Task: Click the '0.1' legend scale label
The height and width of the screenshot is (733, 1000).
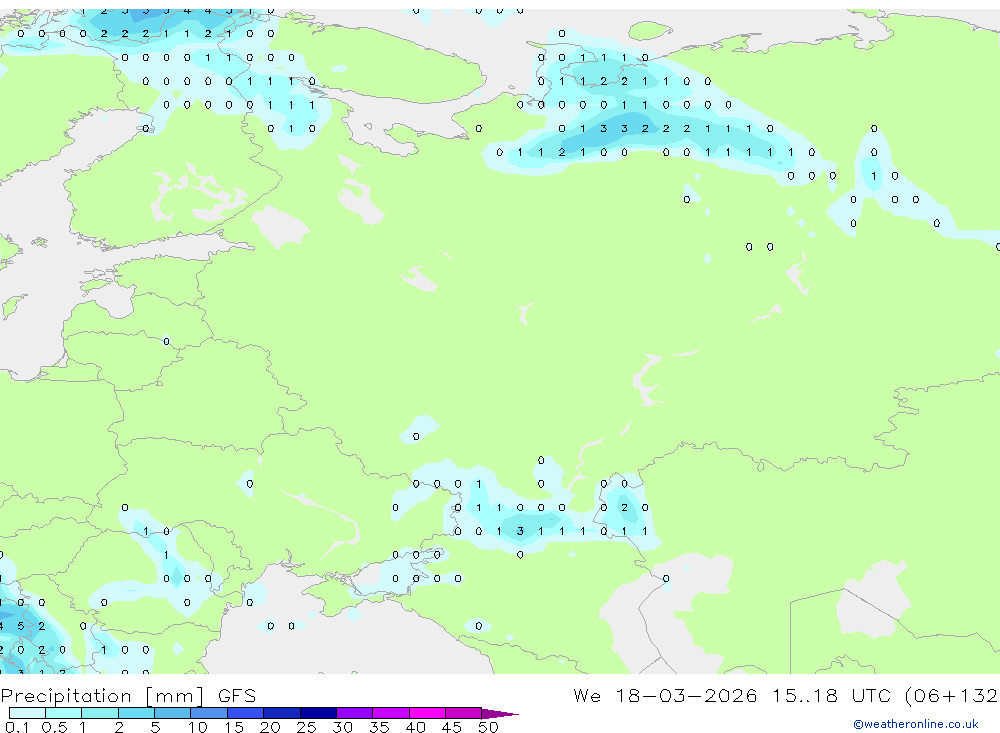Action: (x=17, y=727)
